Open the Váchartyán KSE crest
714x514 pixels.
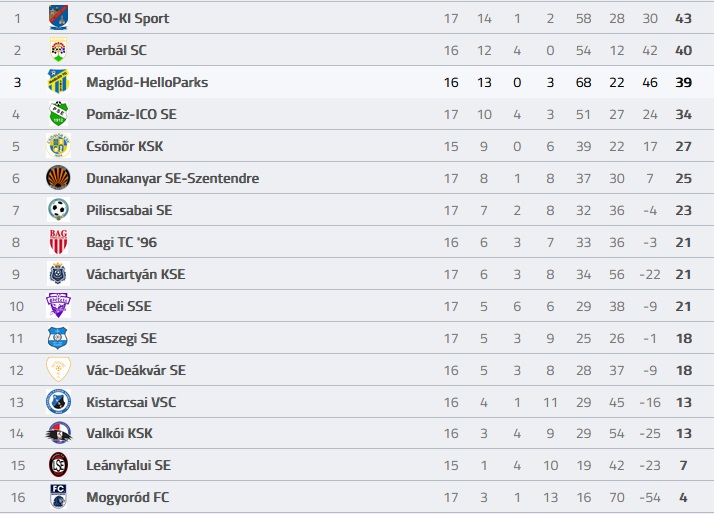58,274
